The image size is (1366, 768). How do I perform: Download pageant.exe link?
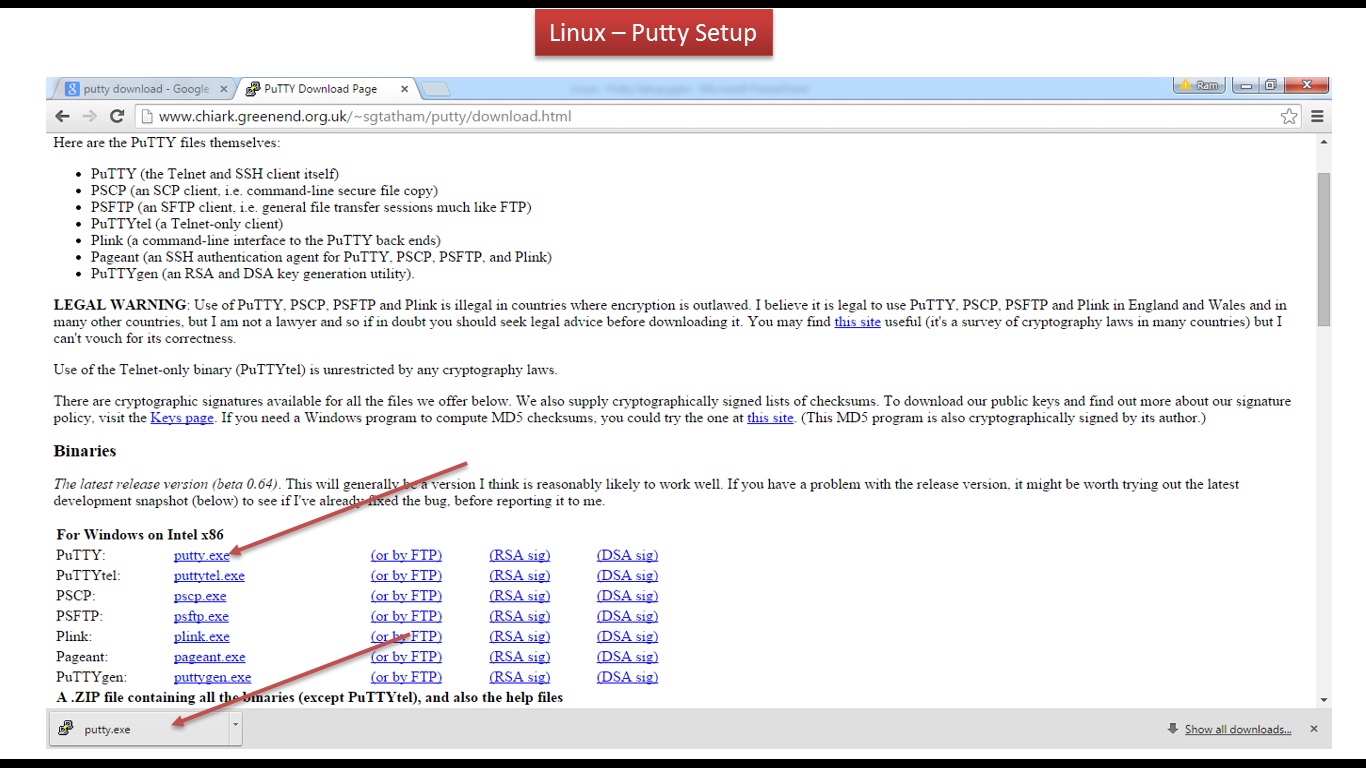coord(210,657)
